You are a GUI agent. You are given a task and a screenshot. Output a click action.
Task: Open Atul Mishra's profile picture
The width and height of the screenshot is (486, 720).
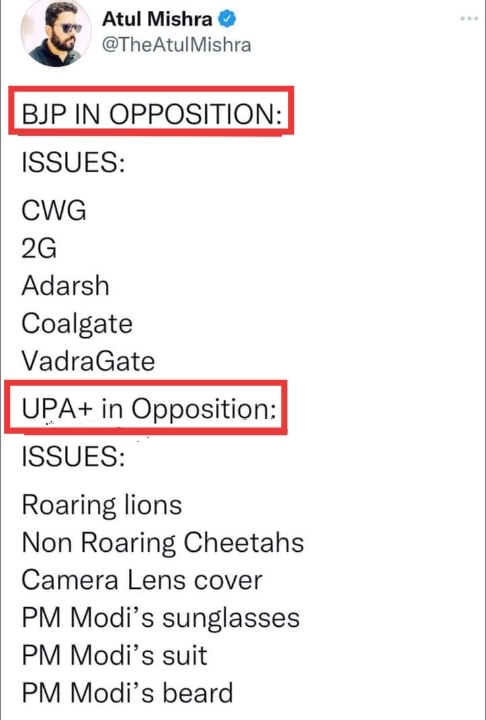coord(56,33)
